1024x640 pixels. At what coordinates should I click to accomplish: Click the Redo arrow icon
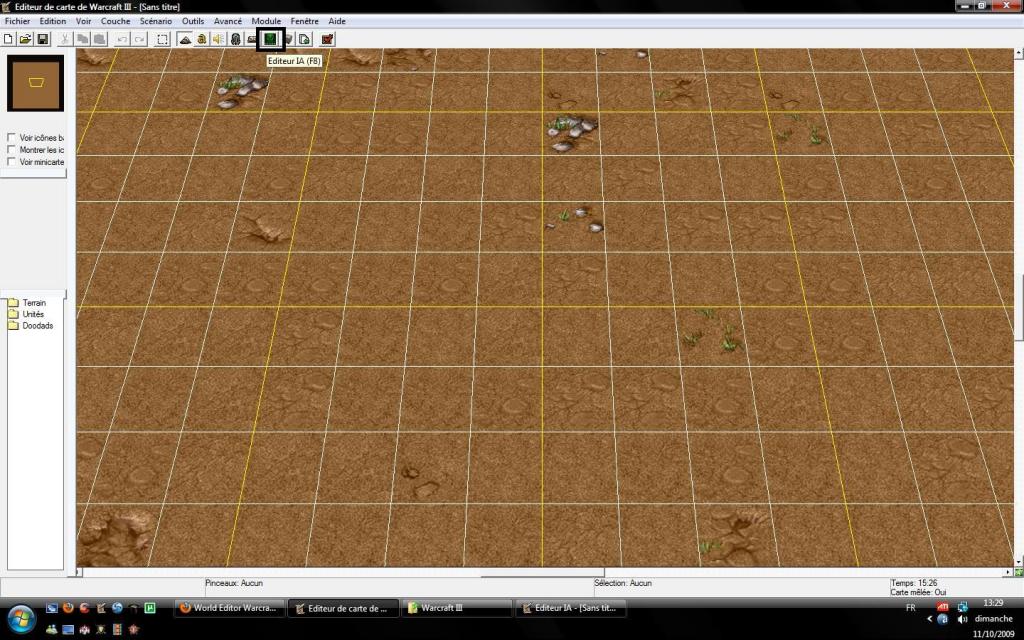click(139, 39)
